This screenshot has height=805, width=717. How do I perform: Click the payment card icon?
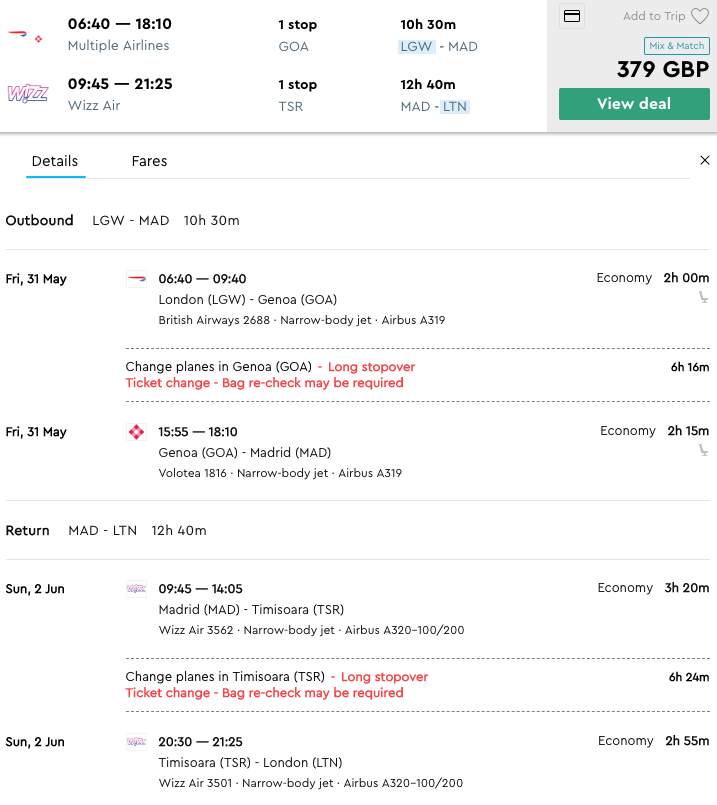572,16
